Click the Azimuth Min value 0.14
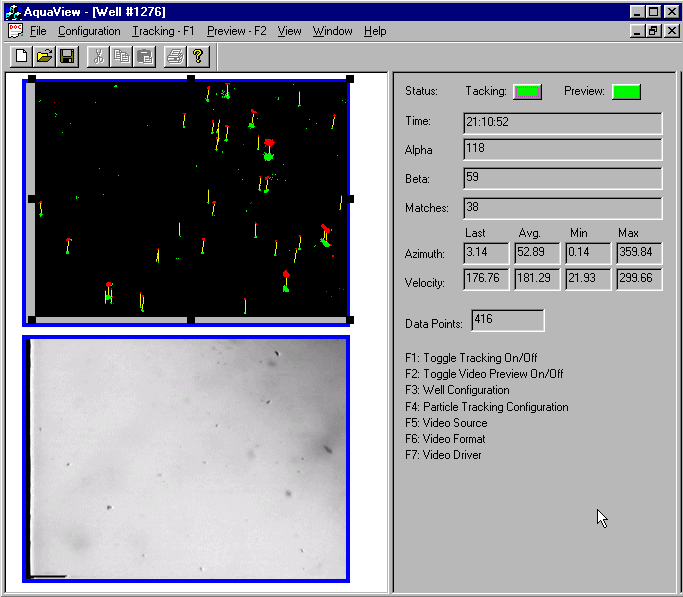683x597 pixels. pyautogui.click(x=588, y=253)
